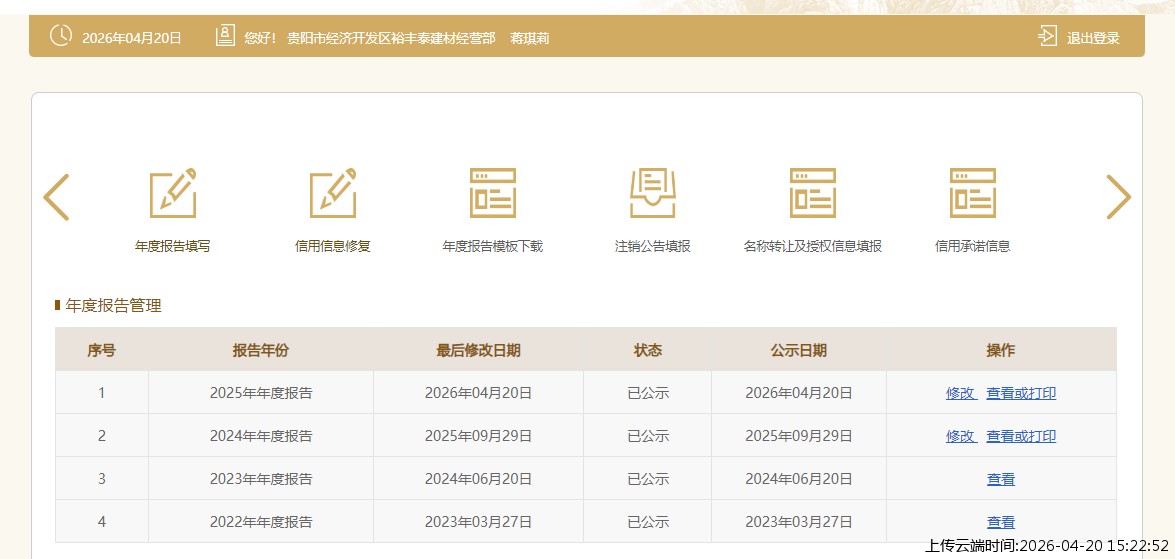
Task: Select the 注销公告填报 icon
Action: click(652, 194)
